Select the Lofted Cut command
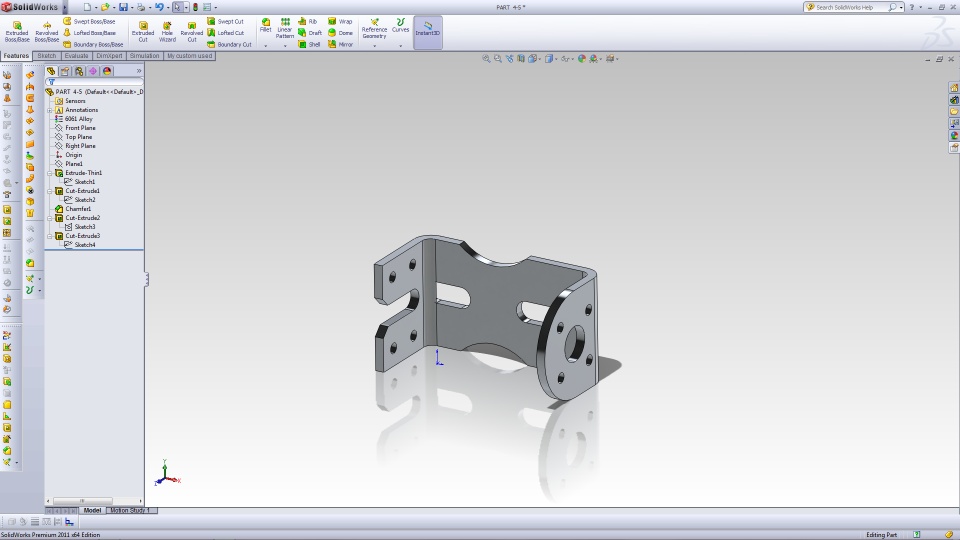The width and height of the screenshot is (960, 540). (x=225, y=33)
